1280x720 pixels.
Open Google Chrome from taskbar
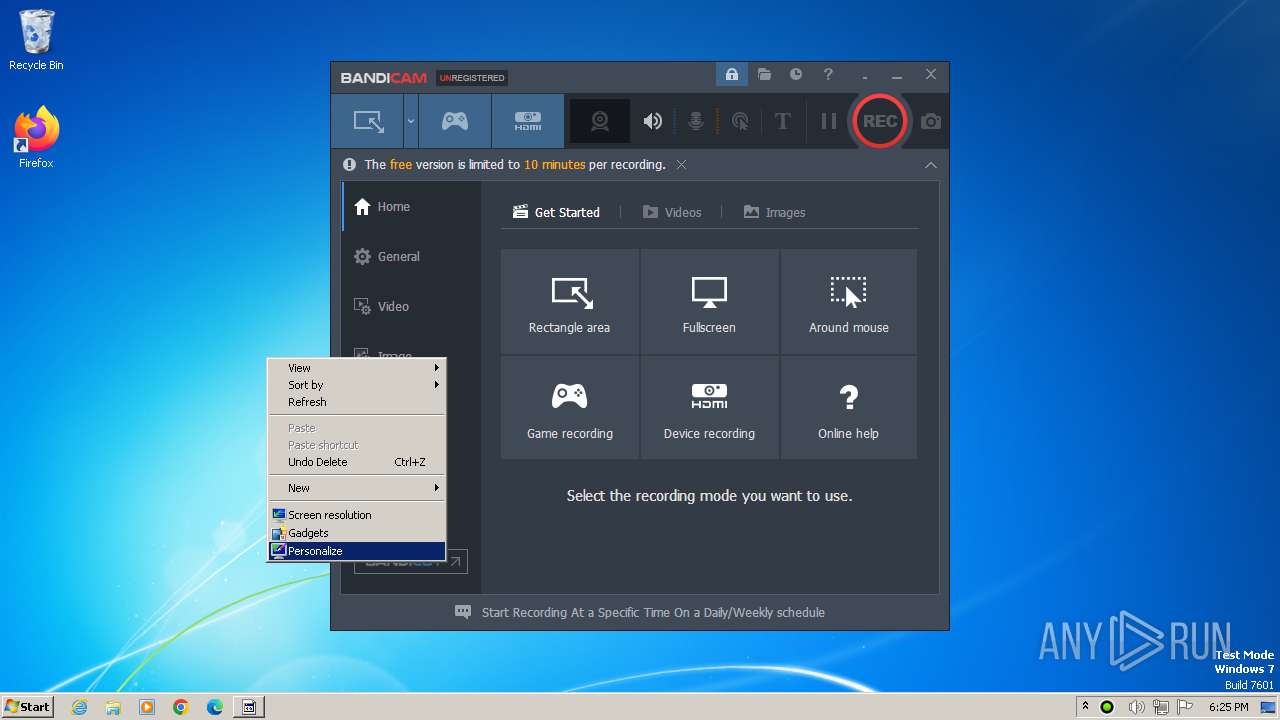click(181, 707)
